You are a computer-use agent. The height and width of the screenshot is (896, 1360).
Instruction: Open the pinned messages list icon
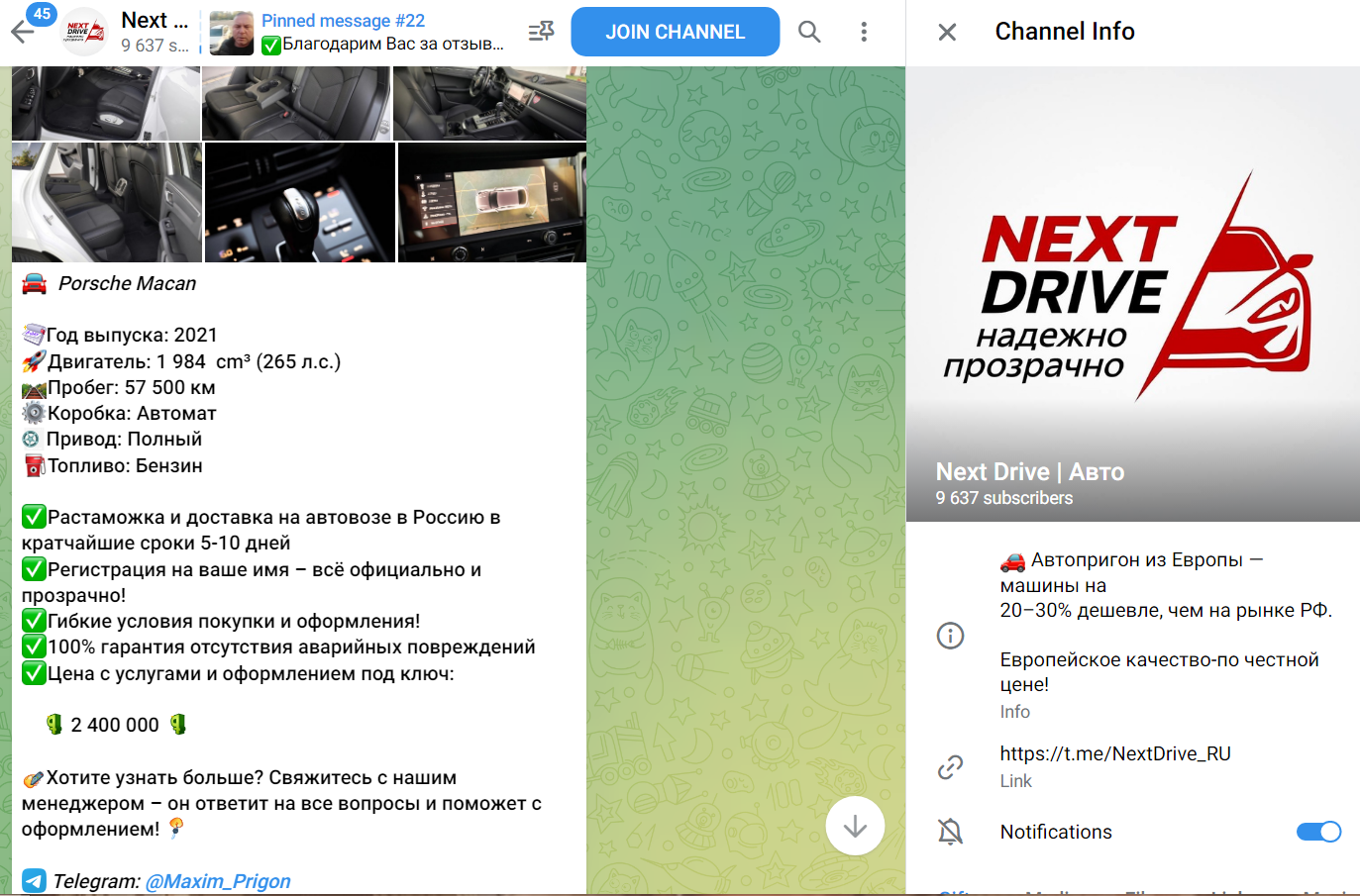pyautogui.click(x=541, y=32)
